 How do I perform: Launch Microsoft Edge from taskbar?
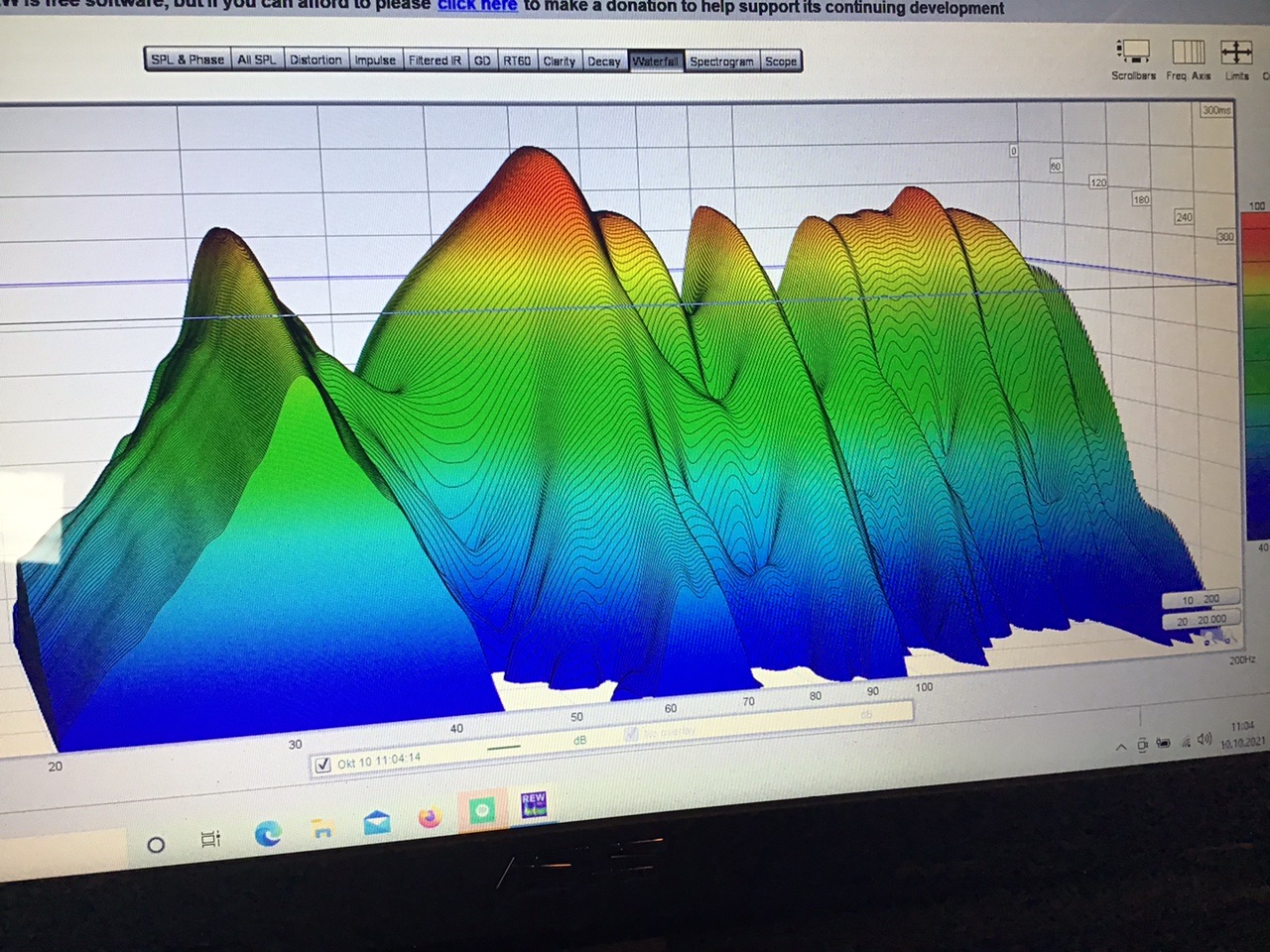(x=267, y=834)
